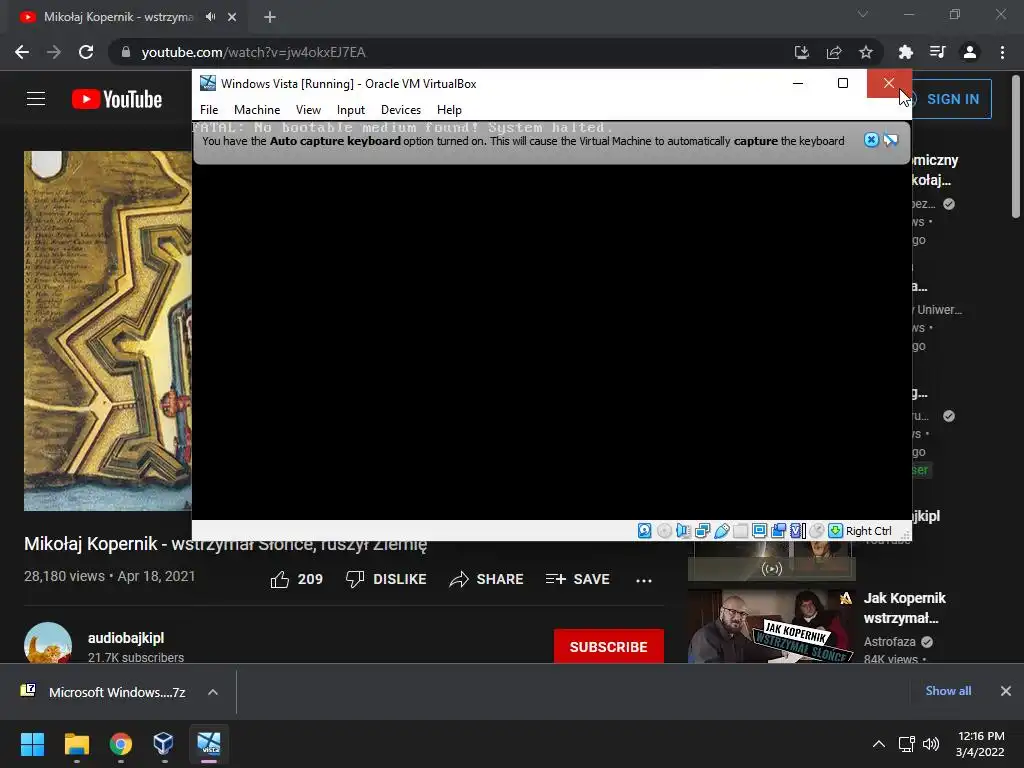Open VirtualBox Manager from taskbar
This screenshot has width=1024, height=768.
pyautogui.click(x=163, y=744)
